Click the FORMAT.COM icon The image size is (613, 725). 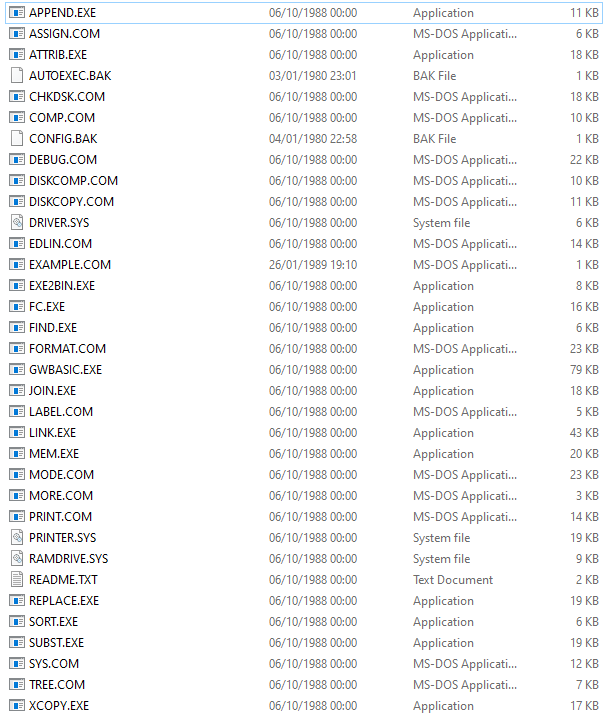pos(17,349)
